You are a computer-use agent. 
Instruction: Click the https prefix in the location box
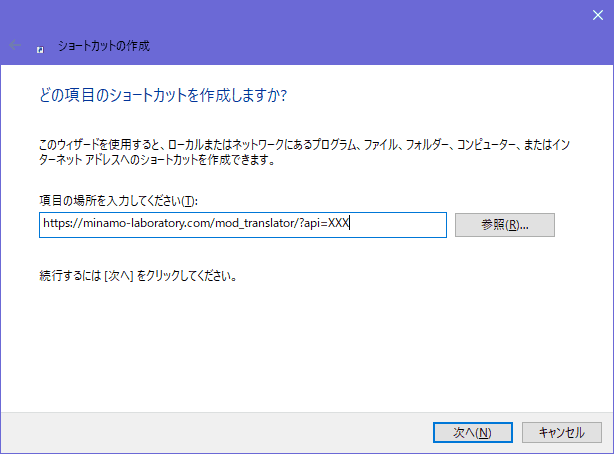[56, 225]
